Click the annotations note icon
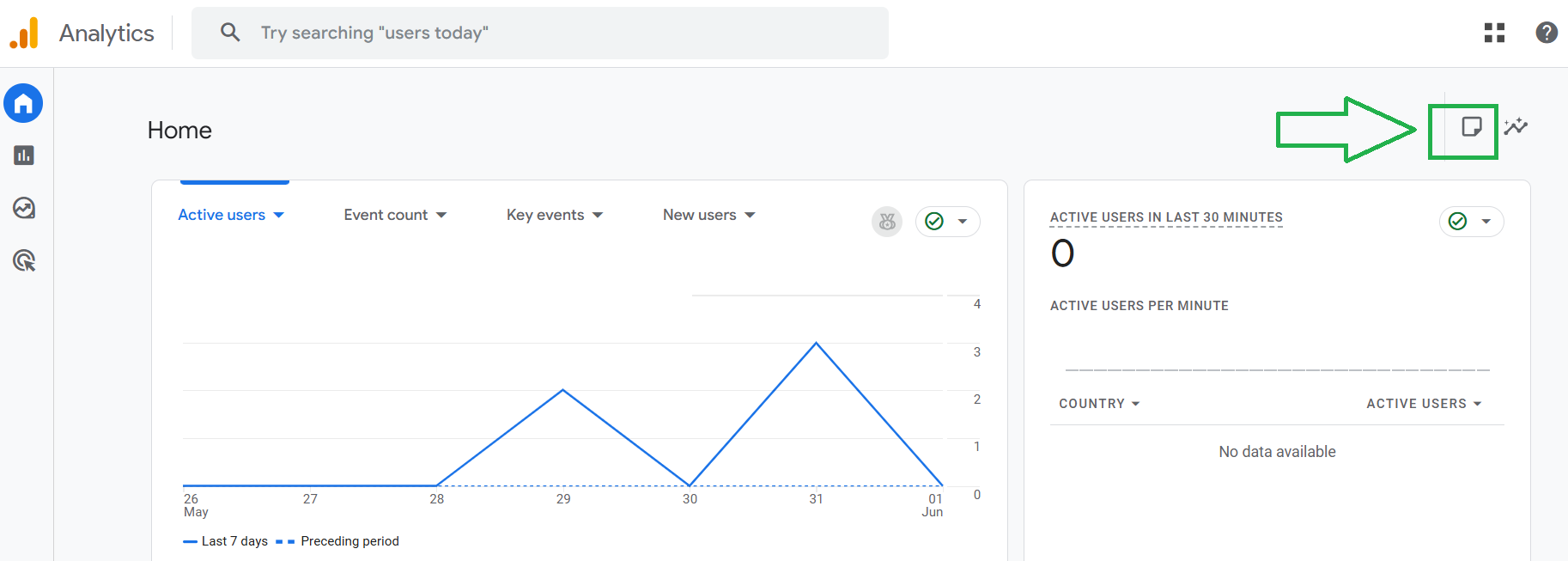The width and height of the screenshot is (1568, 561). coord(1471,127)
